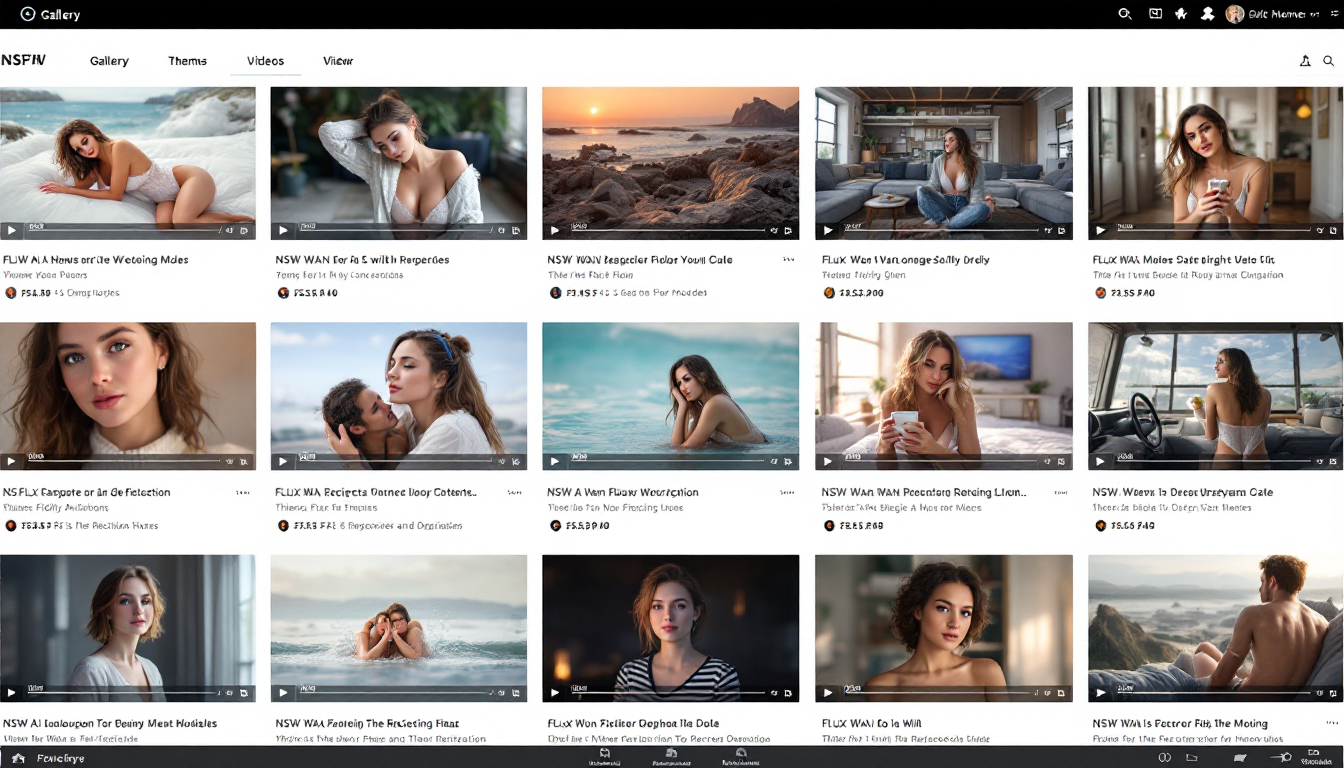Click the user avatar in top bar

[x=1235, y=14]
